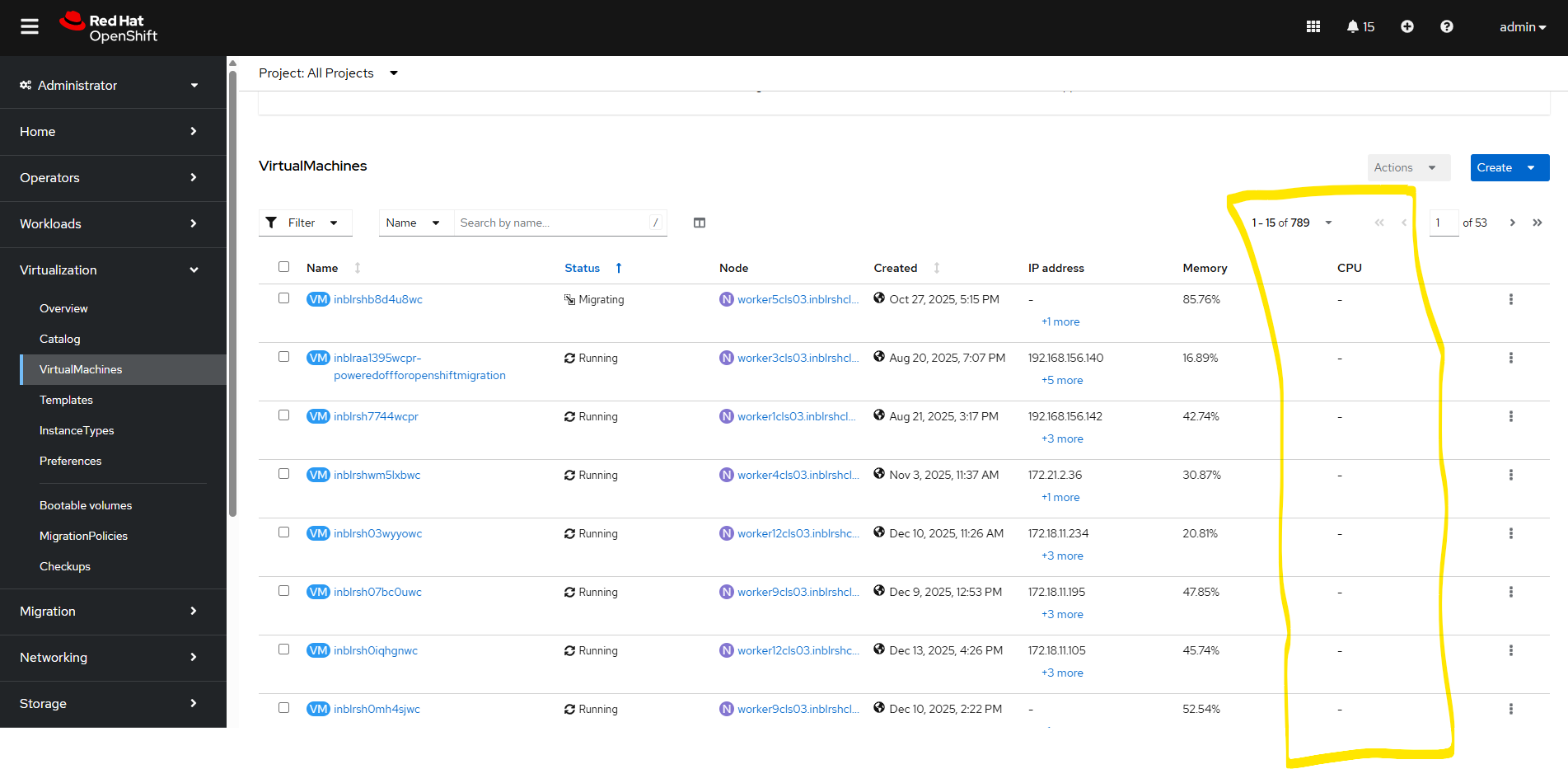Screen dimensions: 1568x769
Task: Open kebab menu for inblrsh07bc0uwc
Action: click(1511, 592)
